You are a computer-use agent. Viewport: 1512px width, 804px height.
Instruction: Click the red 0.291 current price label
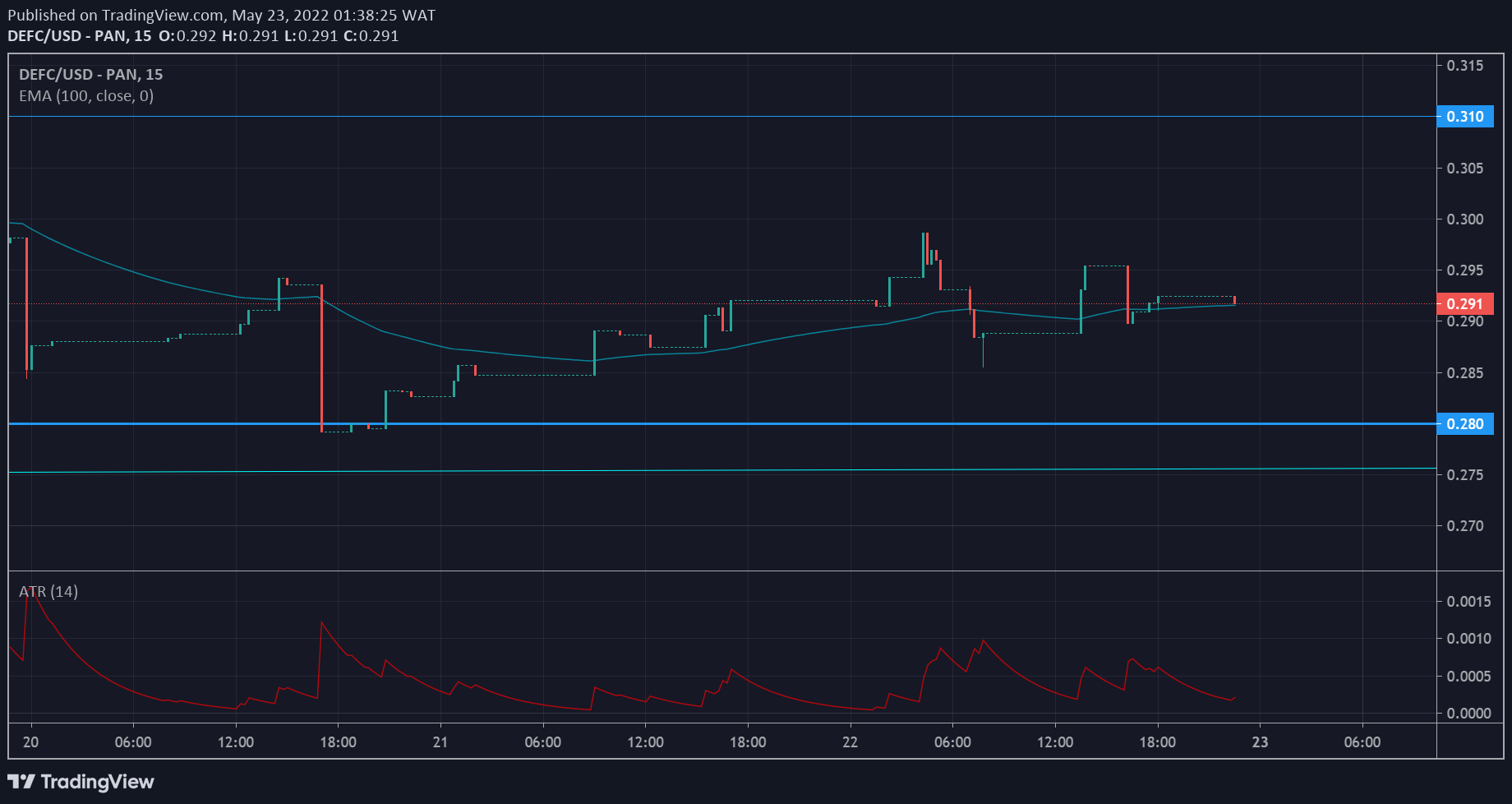tap(1465, 304)
